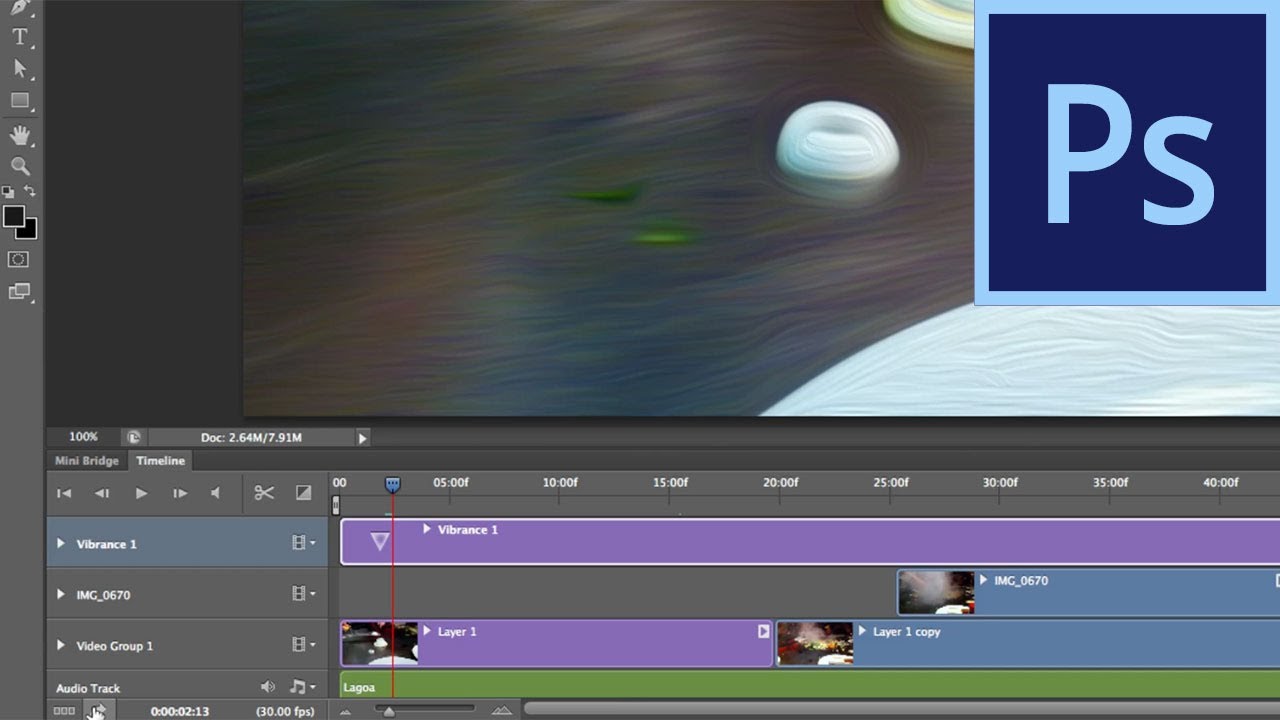Step forward to the next frame
This screenshot has height=720, width=1280.
(x=180, y=493)
